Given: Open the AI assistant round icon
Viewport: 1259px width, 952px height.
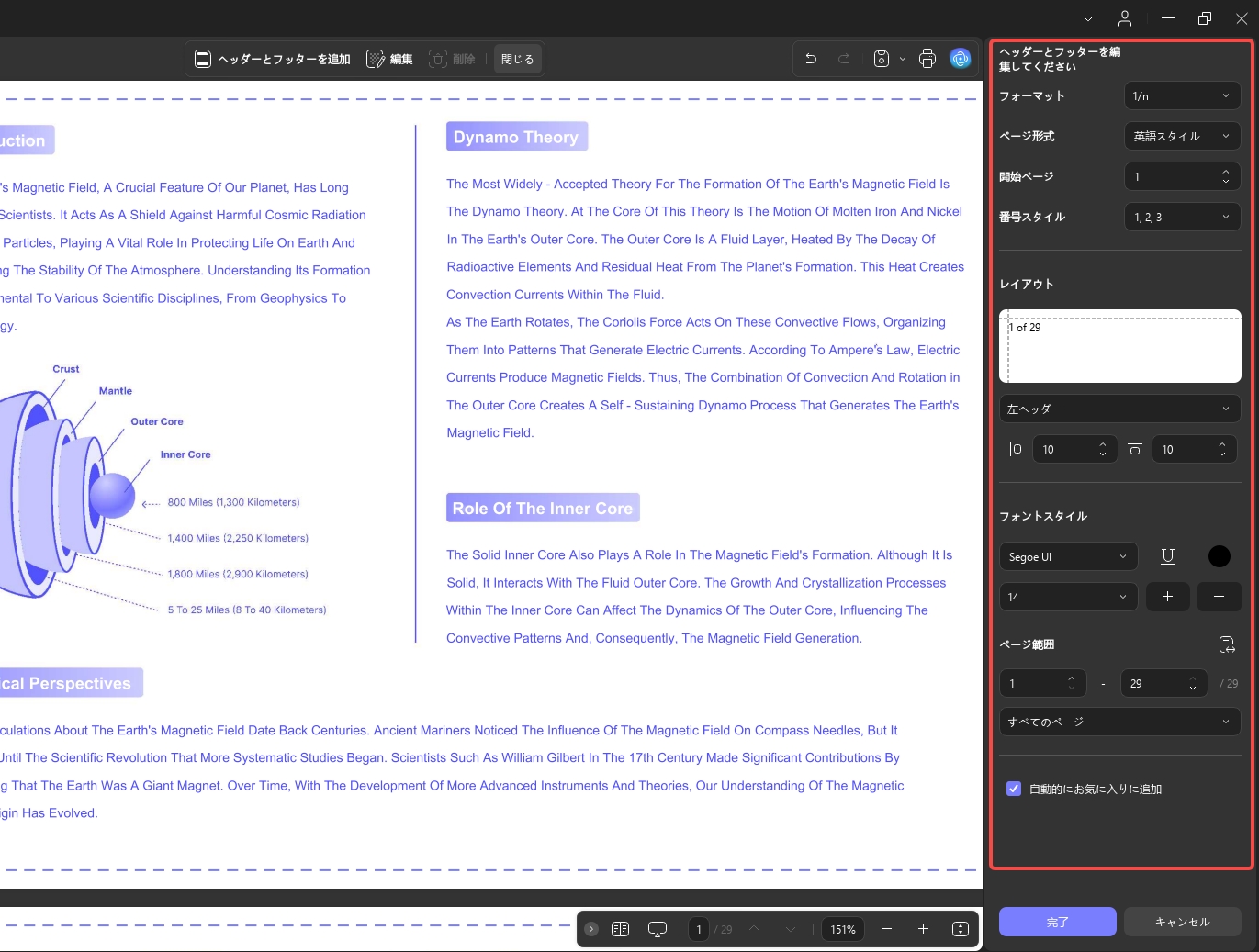Looking at the screenshot, I should coord(961,59).
